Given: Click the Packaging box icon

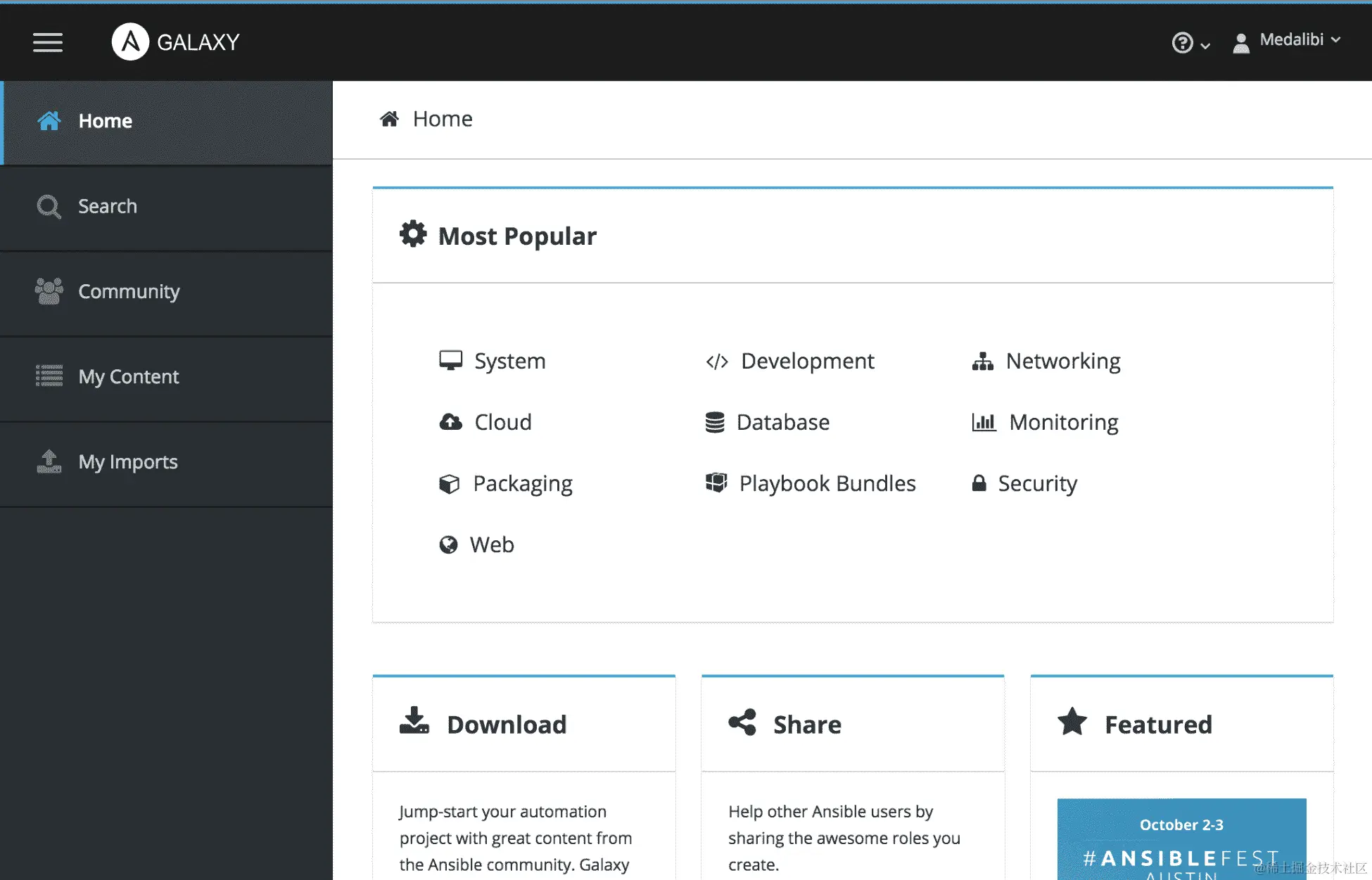Looking at the screenshot, I should (449, 484).
